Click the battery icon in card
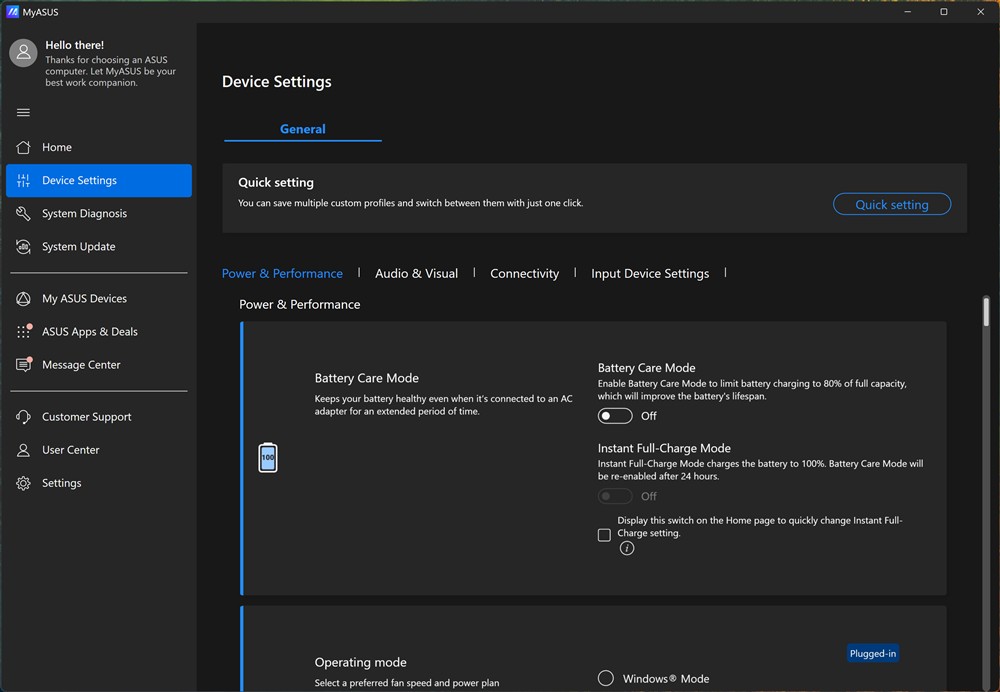Viewport: 1000px width, 692px height. coord(268,457)
